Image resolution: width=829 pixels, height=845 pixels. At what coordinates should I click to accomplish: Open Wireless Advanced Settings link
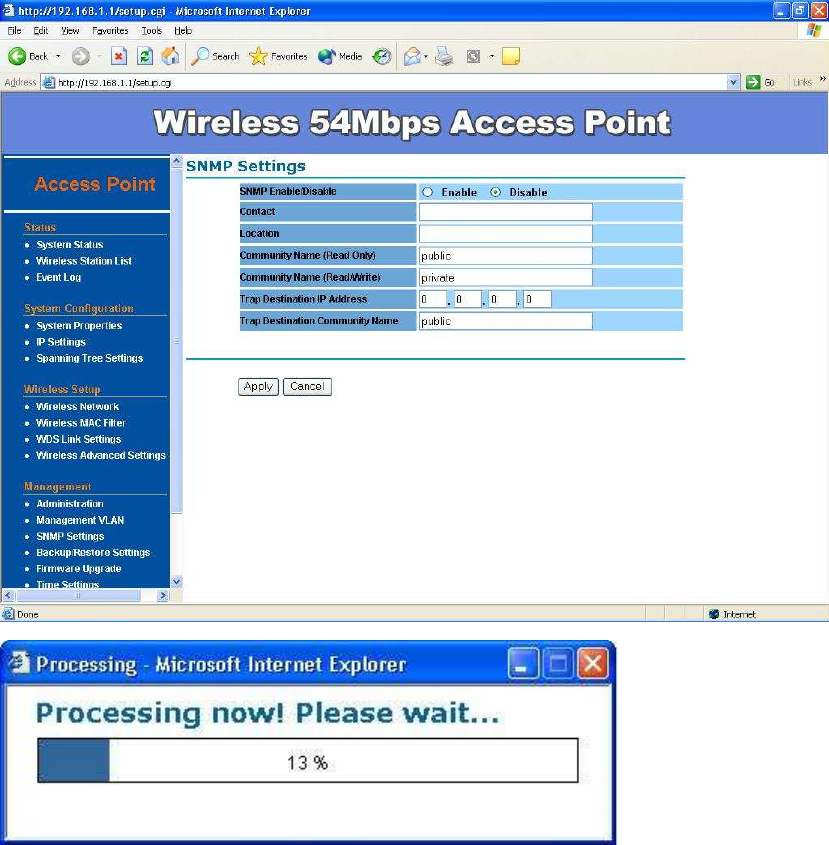[101, 455]
